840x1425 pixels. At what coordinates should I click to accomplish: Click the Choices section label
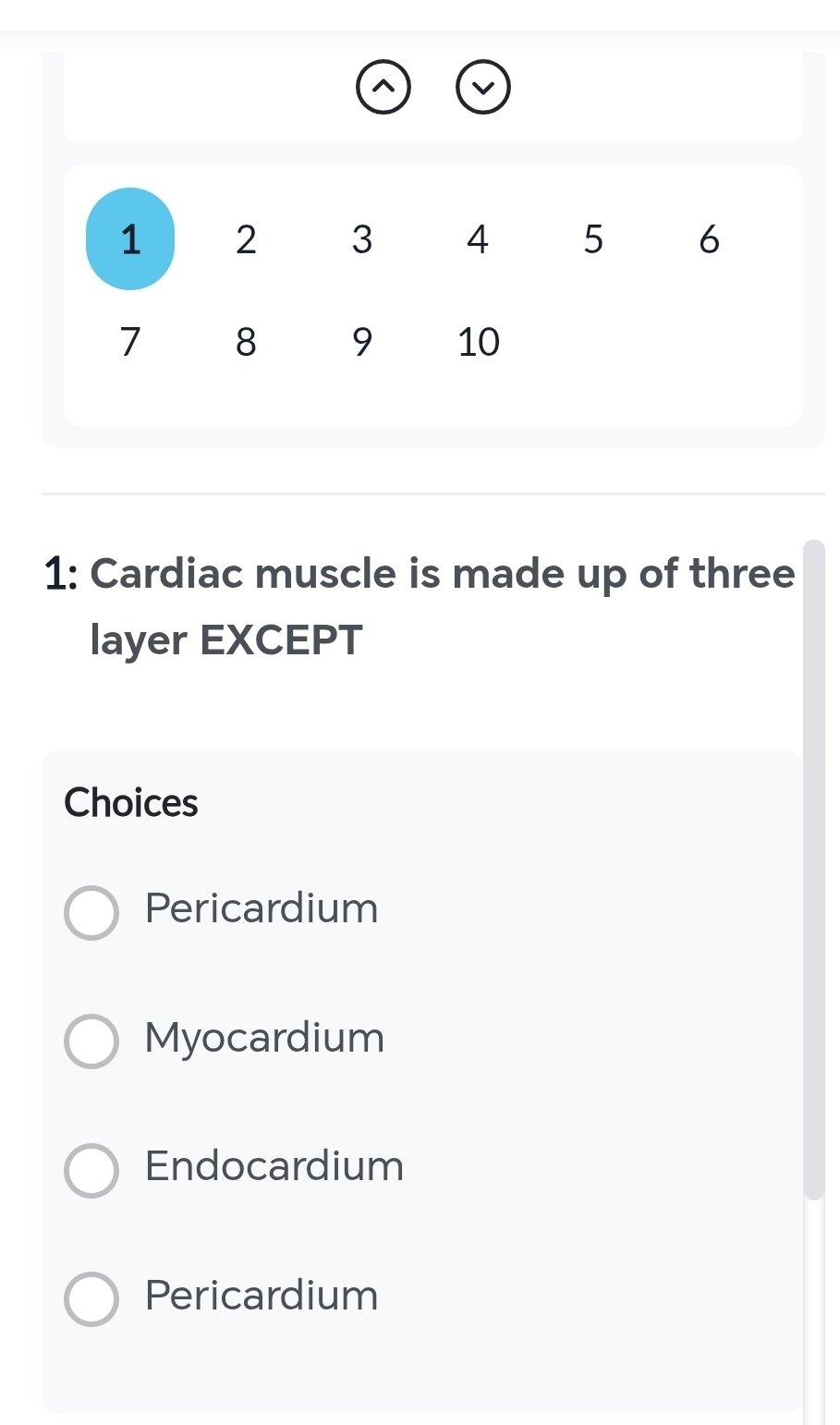click(x=130, y=802)
